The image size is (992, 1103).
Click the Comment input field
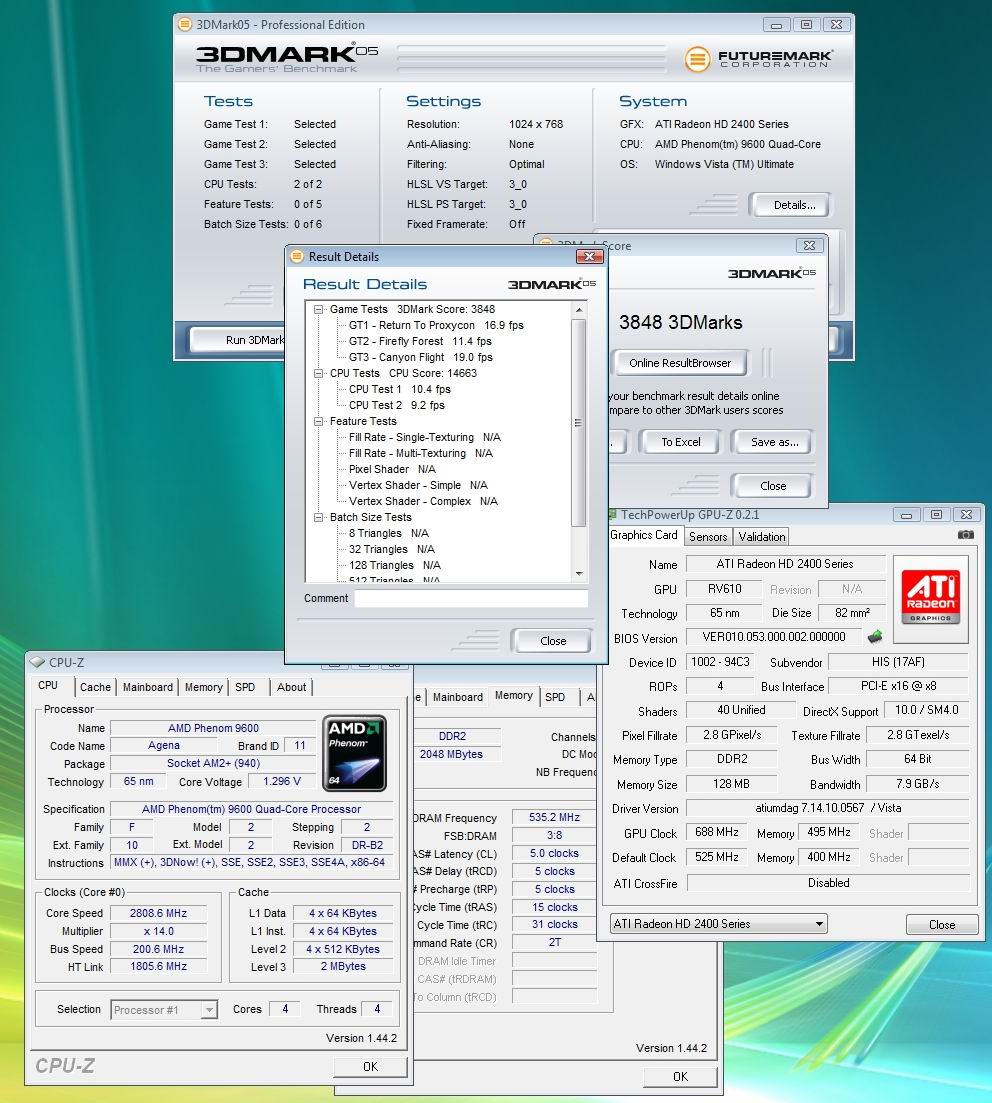click(x=471, y=599)
